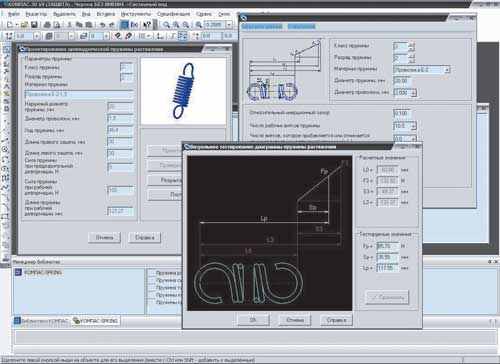Click the Print icon in toolbar
This screenshot has width=500, height=364.
(x=47, y=25)
